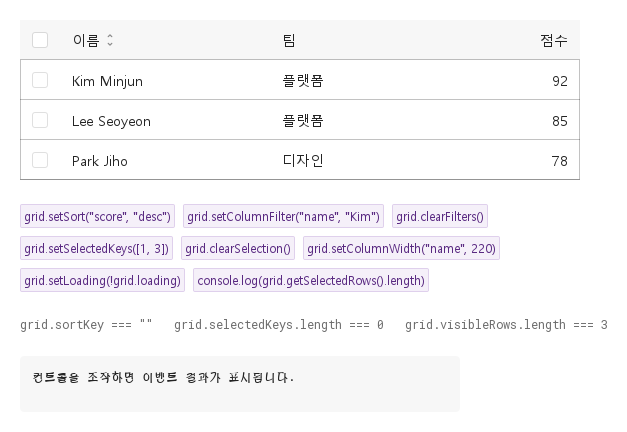627x432 pixels.
Task: Toggle the select-all checkbox in header
Action: (x=40, y=40)
